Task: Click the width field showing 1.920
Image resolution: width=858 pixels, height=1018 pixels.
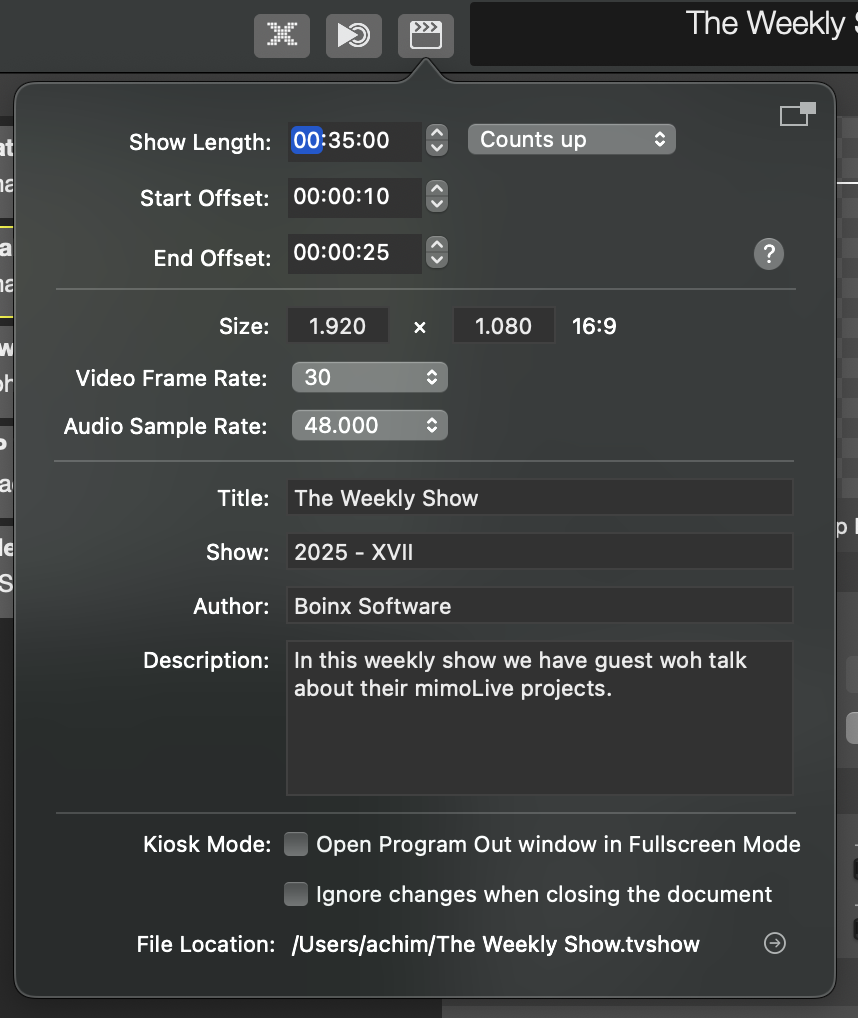Action: (338, 325)
